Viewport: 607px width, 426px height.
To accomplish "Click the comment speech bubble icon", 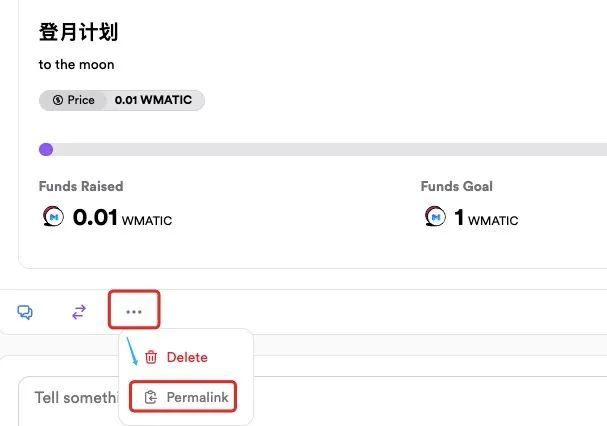I will click(x=25, y=312).
